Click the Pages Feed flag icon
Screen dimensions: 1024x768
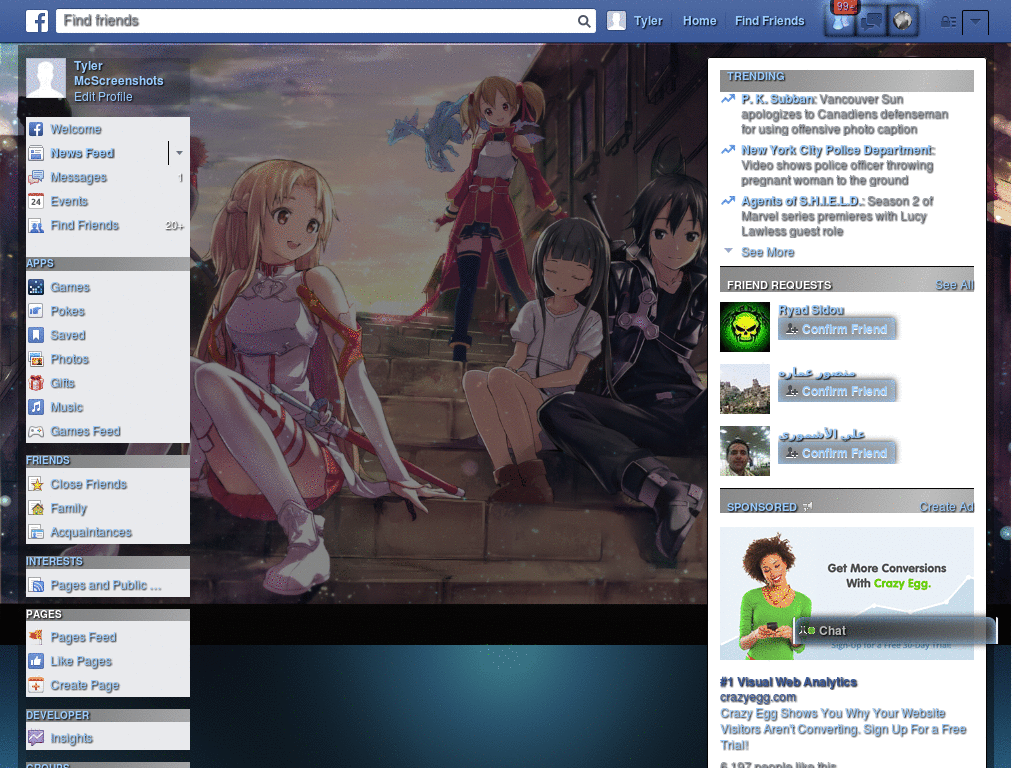[x=37, y=637]
